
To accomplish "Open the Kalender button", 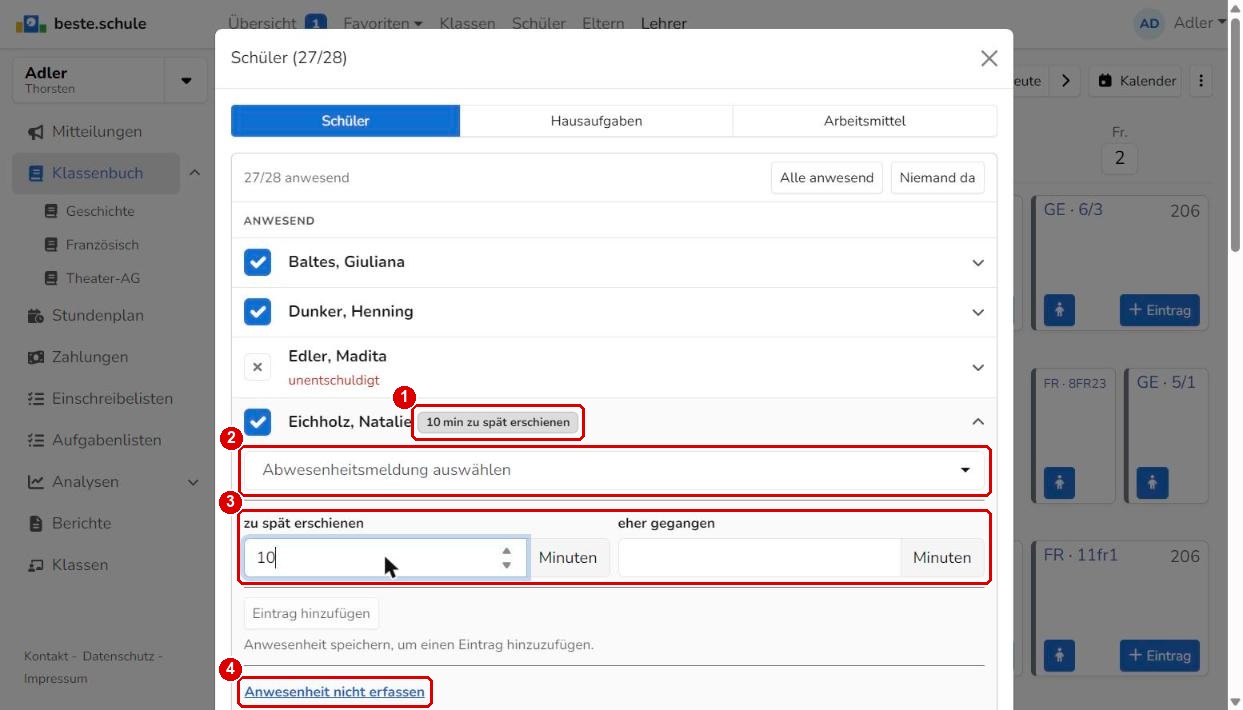I will coord(1136,81).
